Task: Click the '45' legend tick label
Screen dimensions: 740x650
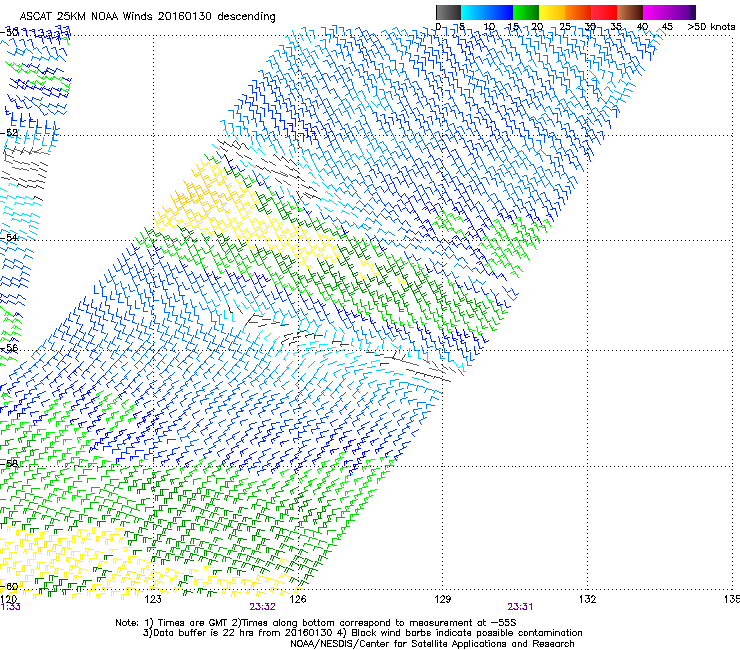Action: 667,27
